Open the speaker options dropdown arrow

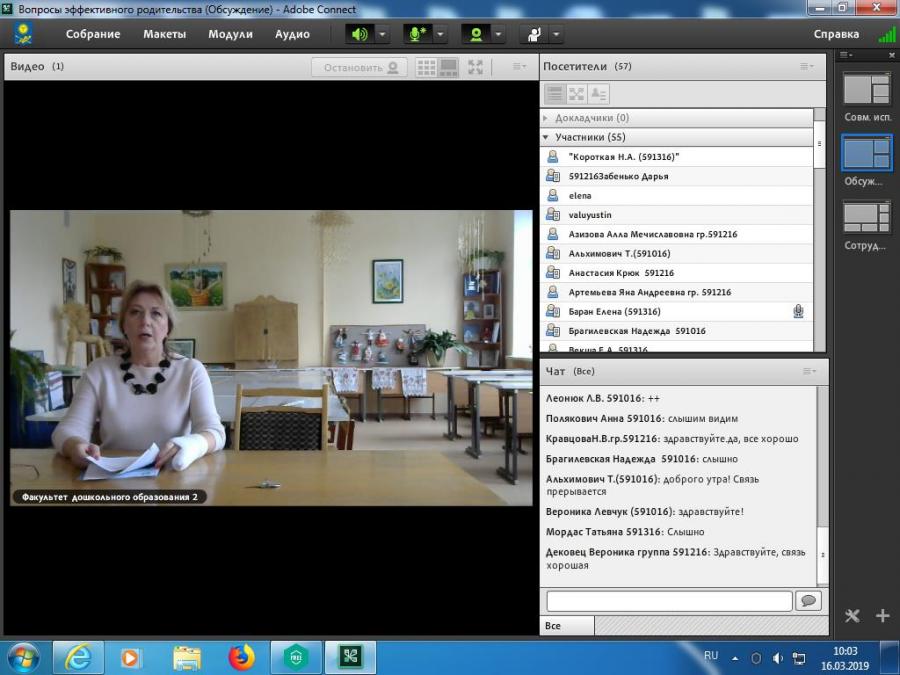pos(382,34)
